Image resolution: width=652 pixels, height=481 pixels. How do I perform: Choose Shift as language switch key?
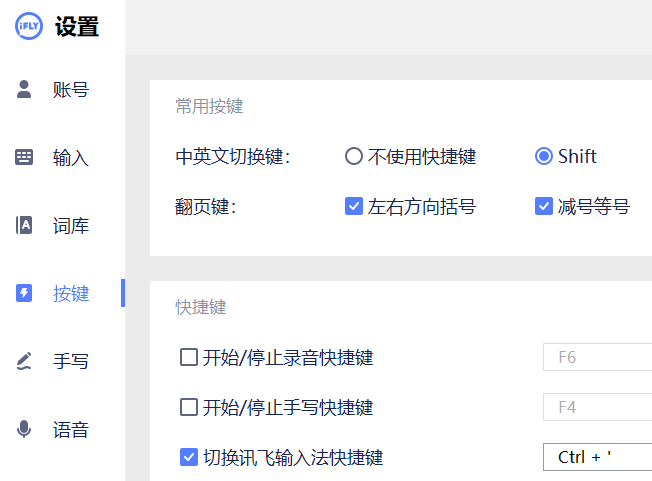544,156
